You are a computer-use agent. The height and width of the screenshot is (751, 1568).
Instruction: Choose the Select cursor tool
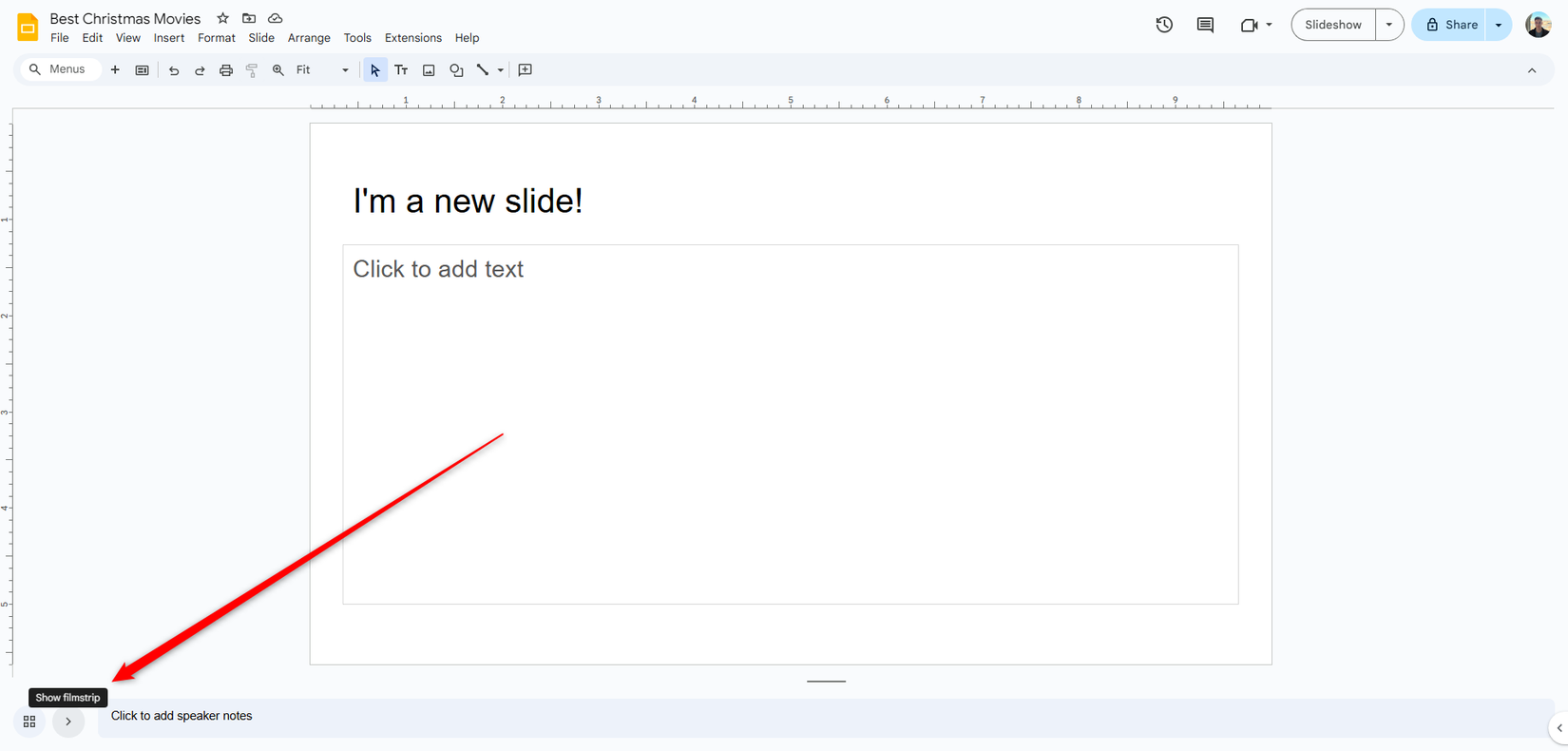(x=375, y=69)
